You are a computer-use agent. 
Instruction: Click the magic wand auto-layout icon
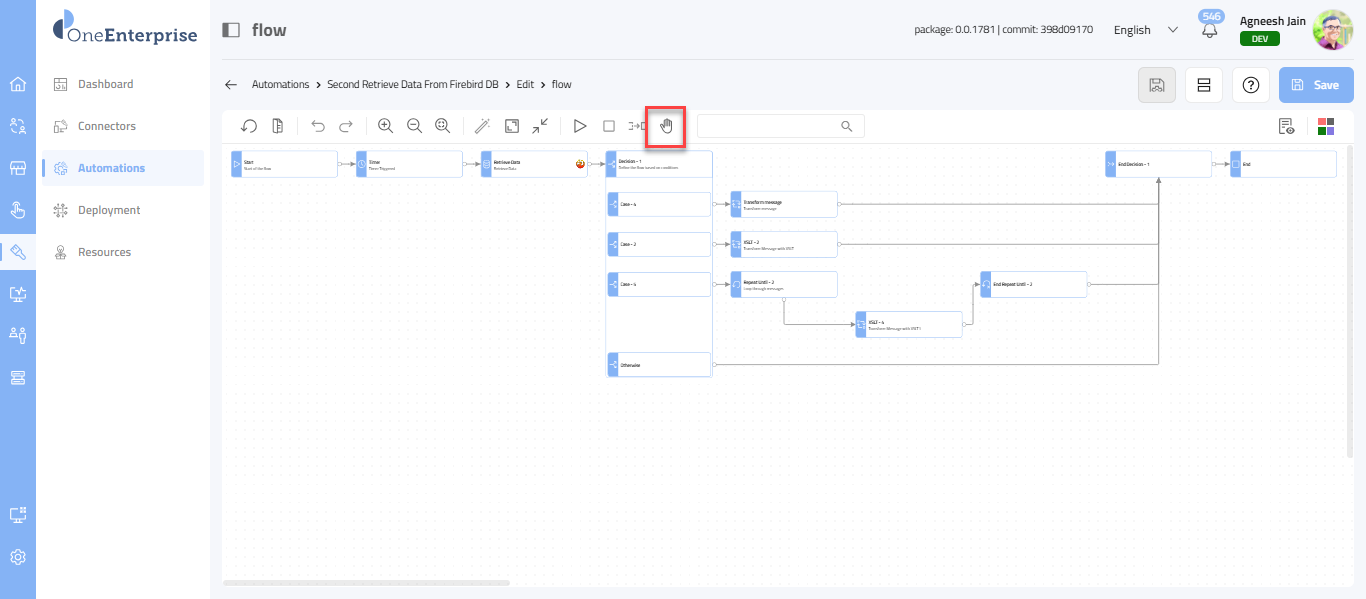click(482, 126)
